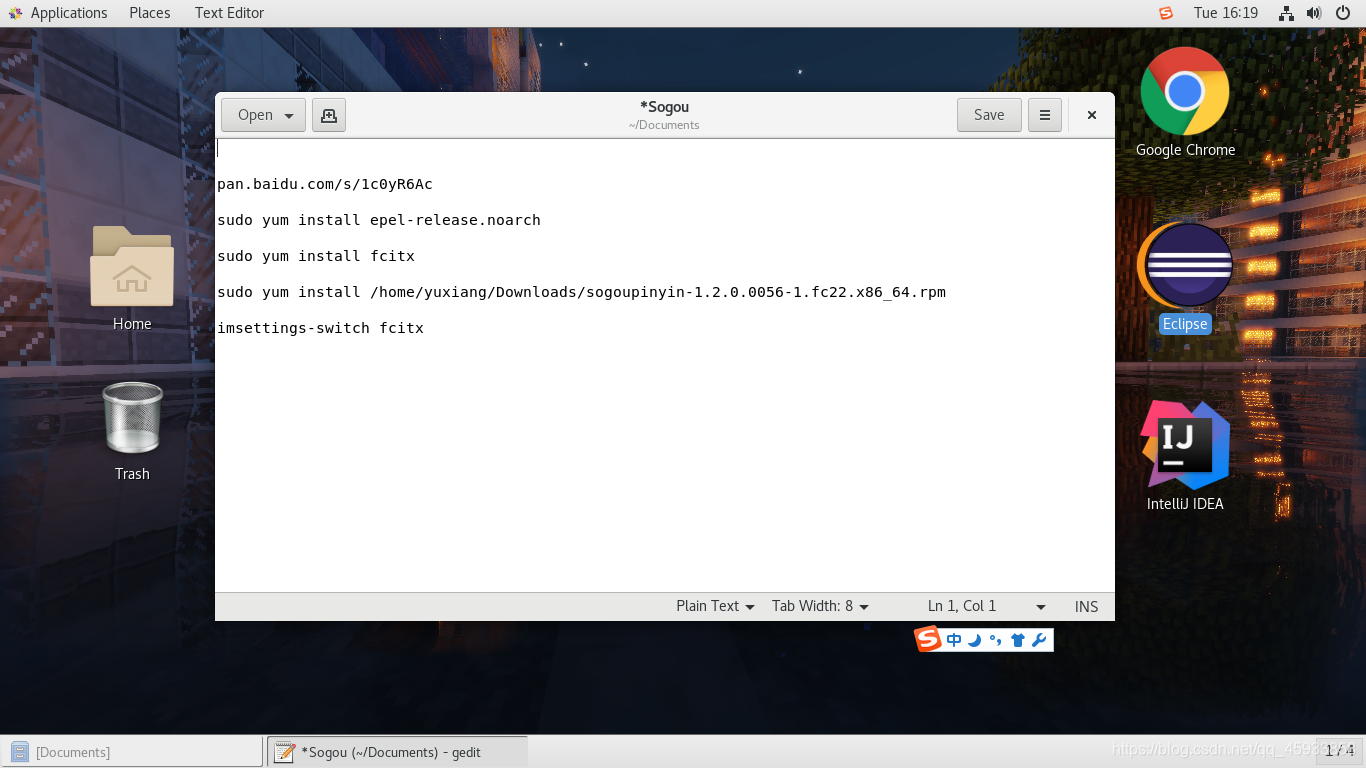Open the Applications menu

point(58,13)
